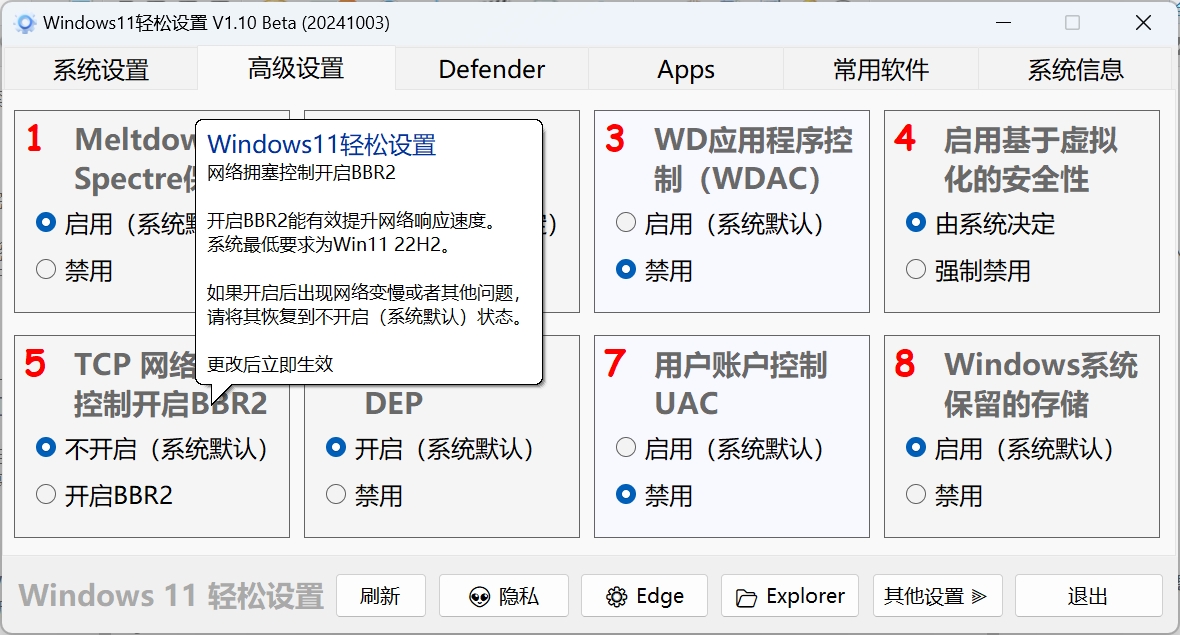Select the 强制禁用 option
The height and width of the screenshot is (635, 1180).
pos(968,270)
